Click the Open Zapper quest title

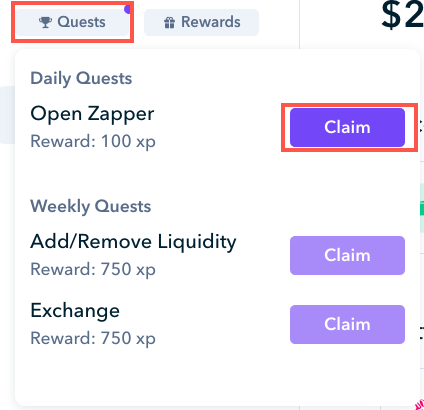tap(92, 114)
